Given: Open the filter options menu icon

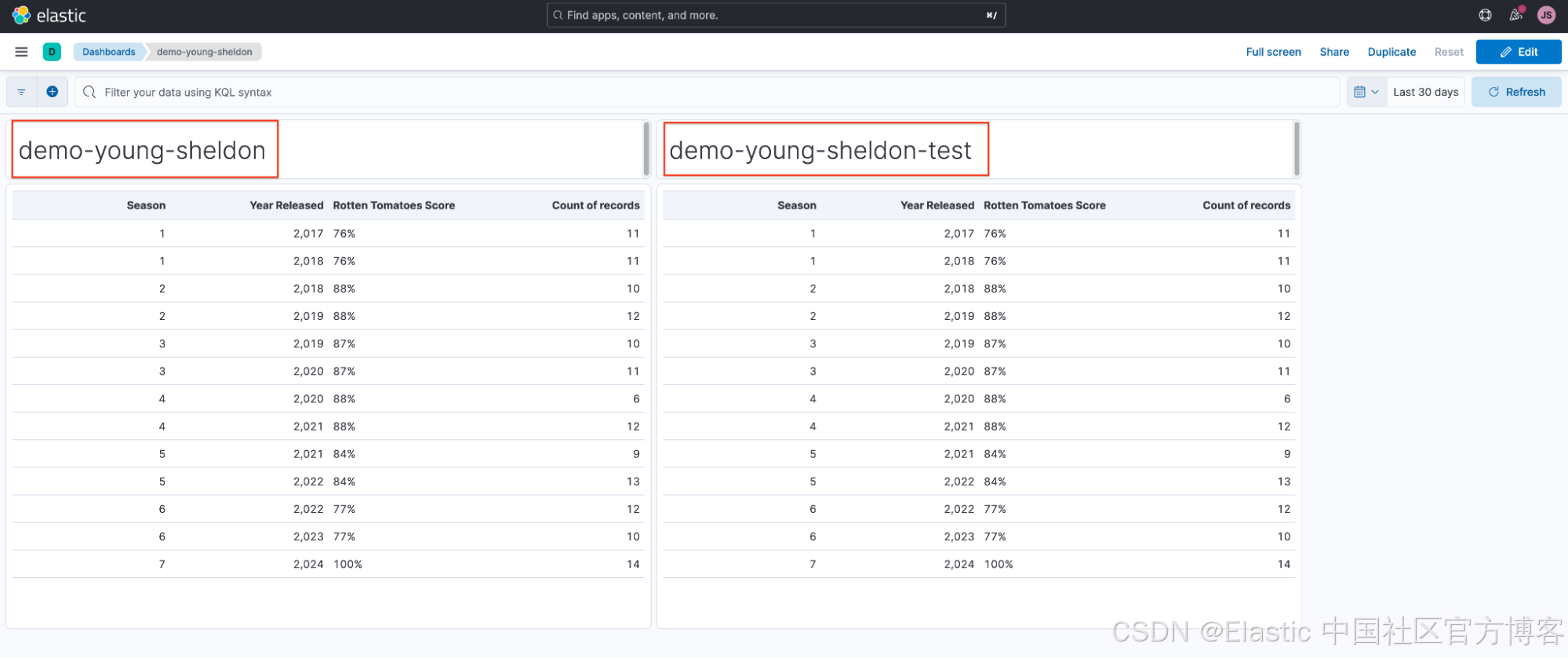Looking at the screenshot, I should [22, 92].
